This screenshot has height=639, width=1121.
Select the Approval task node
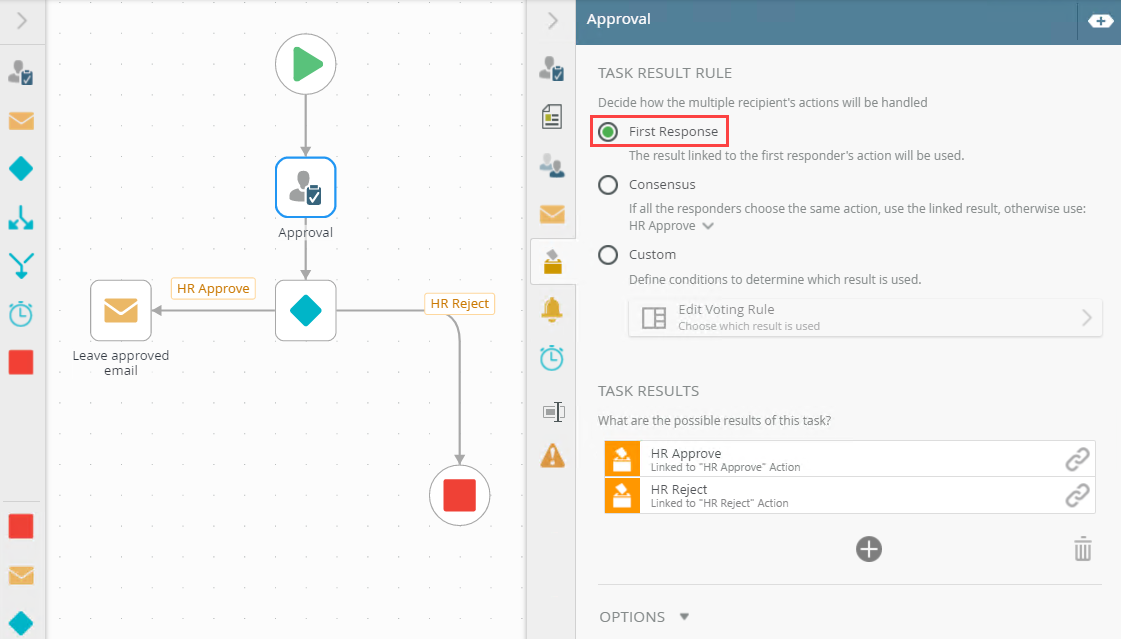click(x=305, y=187)
